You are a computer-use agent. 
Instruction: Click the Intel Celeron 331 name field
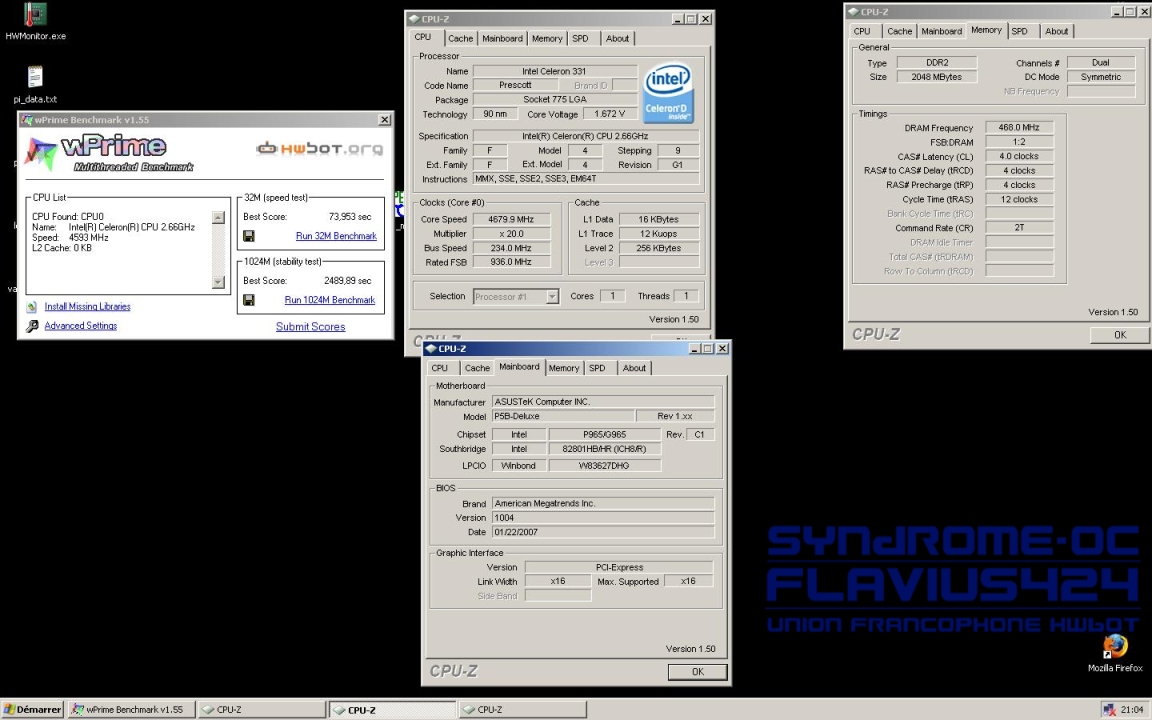pyautogui.click(x=555, y=71)
